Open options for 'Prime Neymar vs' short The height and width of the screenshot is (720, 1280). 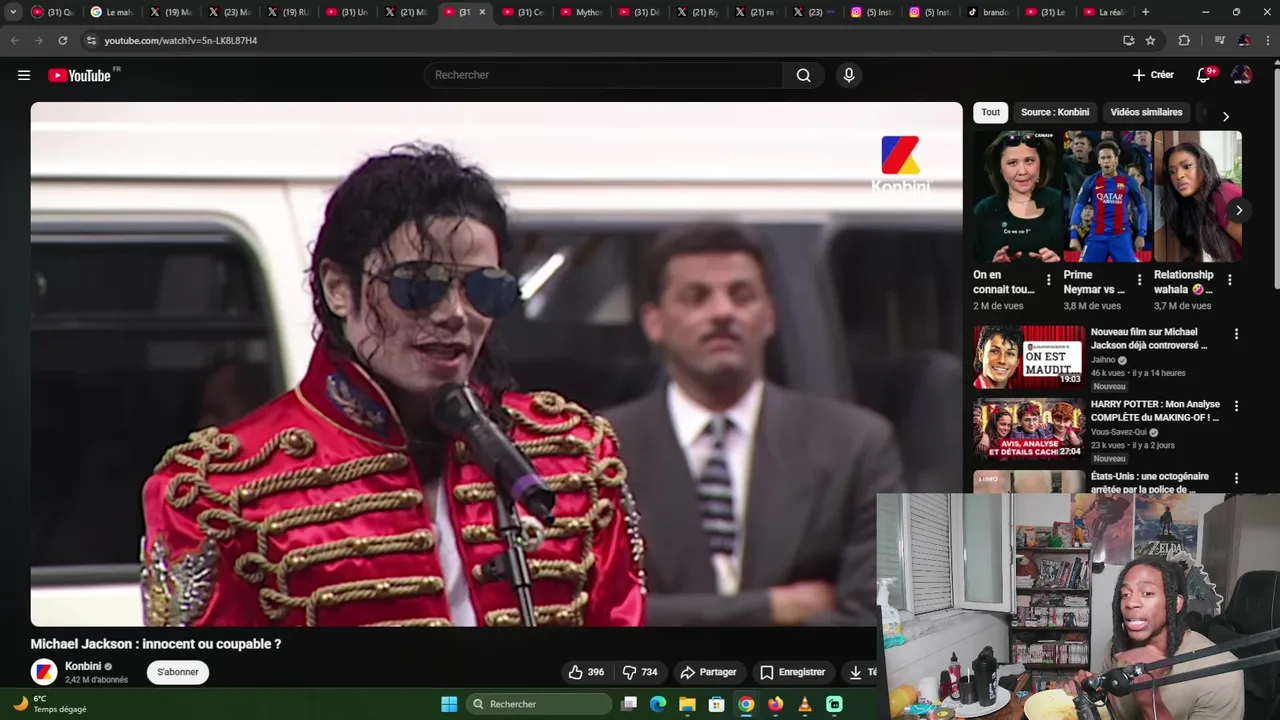coord(1139,280)
